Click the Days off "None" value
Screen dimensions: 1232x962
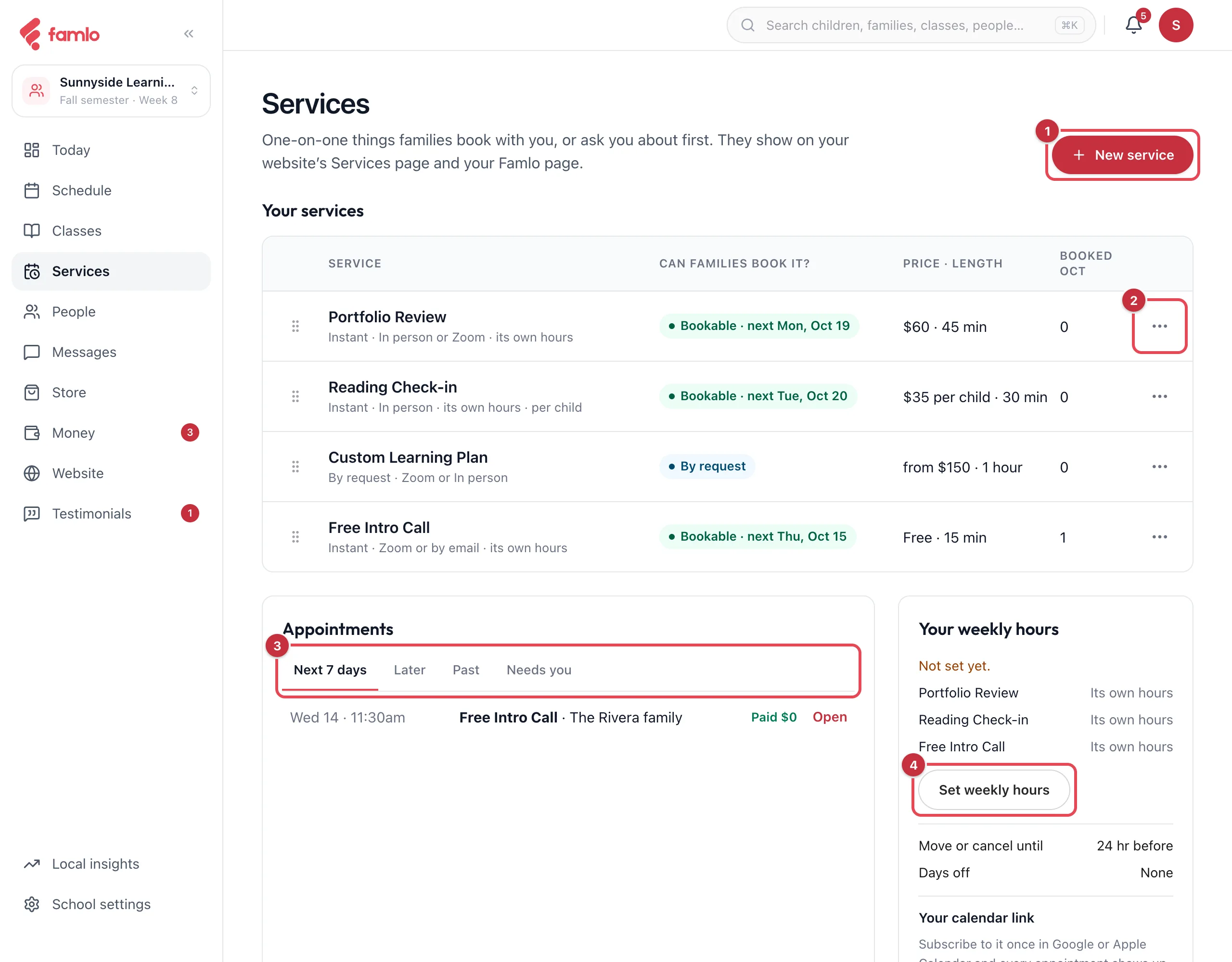click(1156, 873)
